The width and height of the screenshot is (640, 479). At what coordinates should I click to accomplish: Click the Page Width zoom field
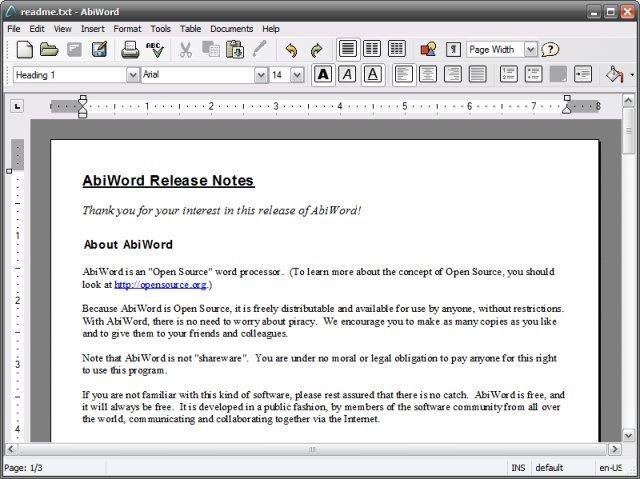[x=495, y=50]
